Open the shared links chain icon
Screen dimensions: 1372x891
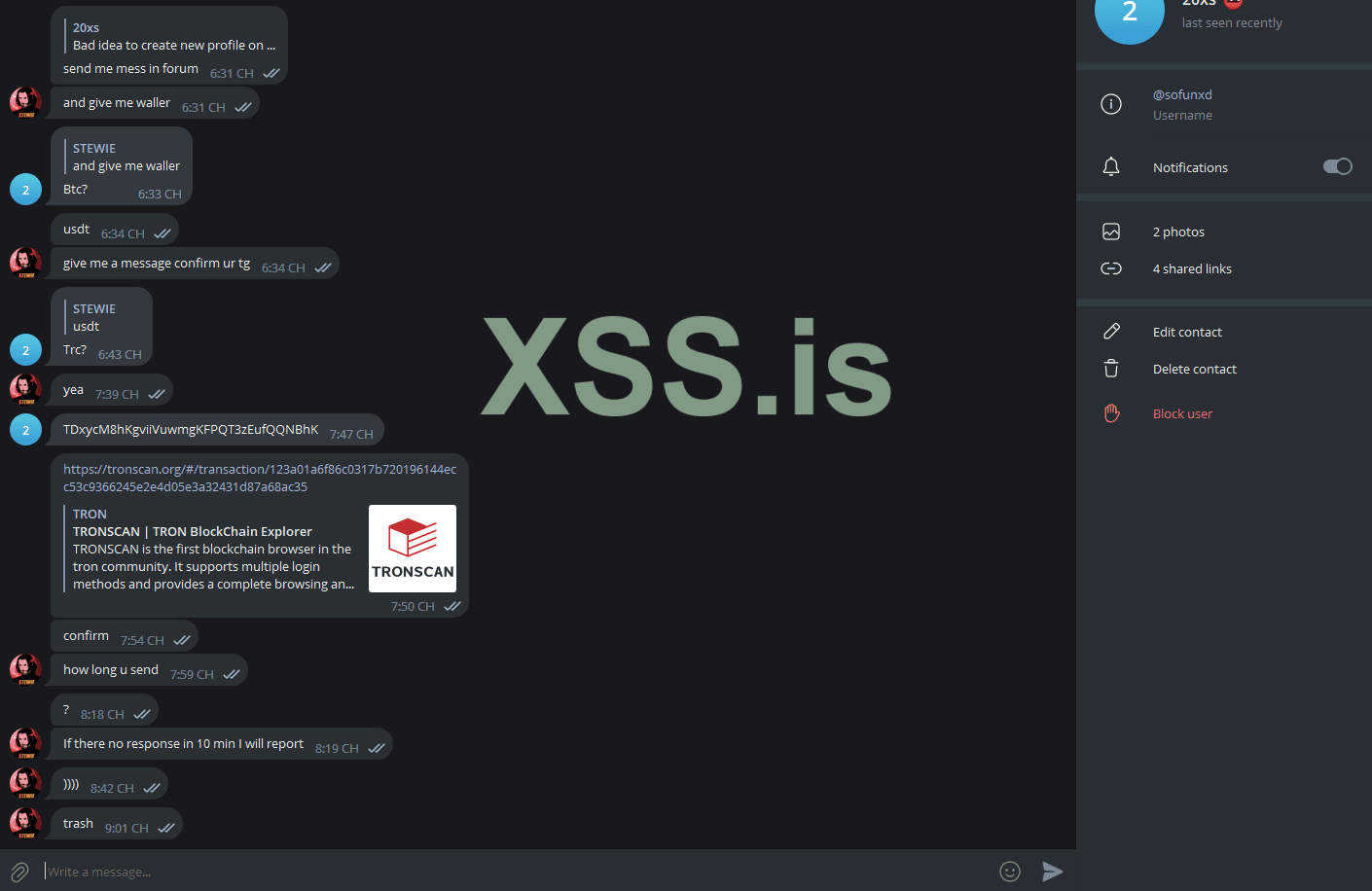[1111, 268]
